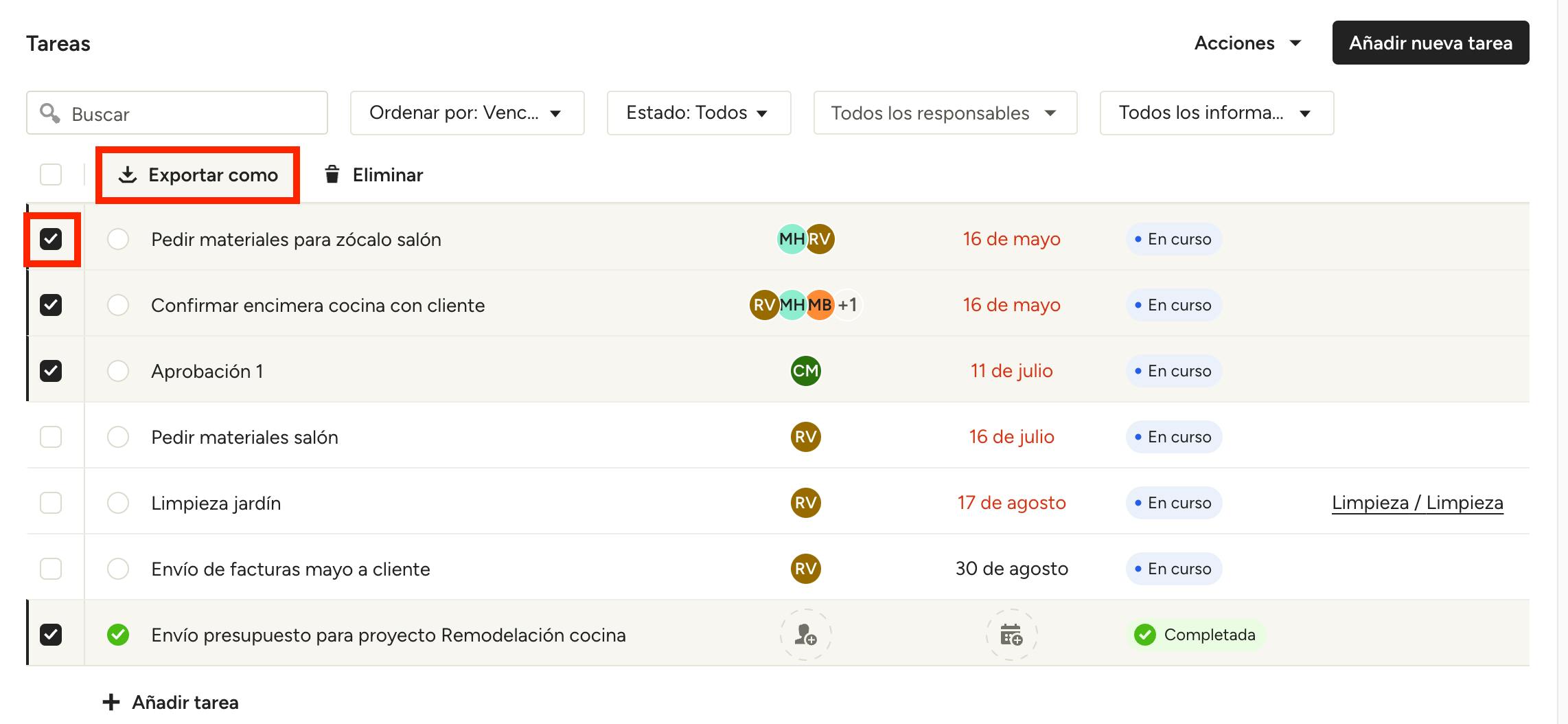Click the trash icon to delete tasks
This screenshot has height=724, width=1568.
(332, 174)
